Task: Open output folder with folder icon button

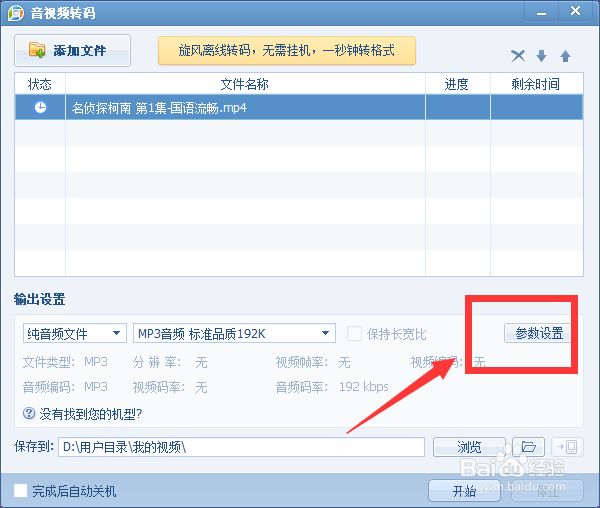Action: (528, 447)
